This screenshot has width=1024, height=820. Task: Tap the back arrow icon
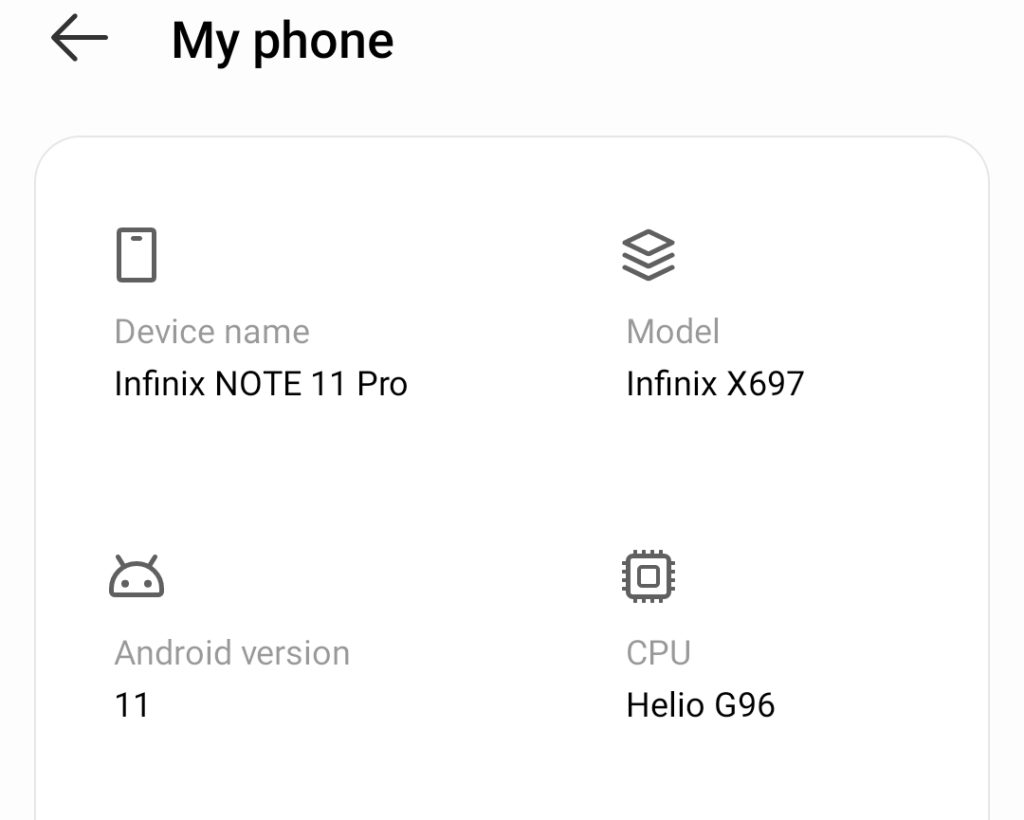pos(80,39)
